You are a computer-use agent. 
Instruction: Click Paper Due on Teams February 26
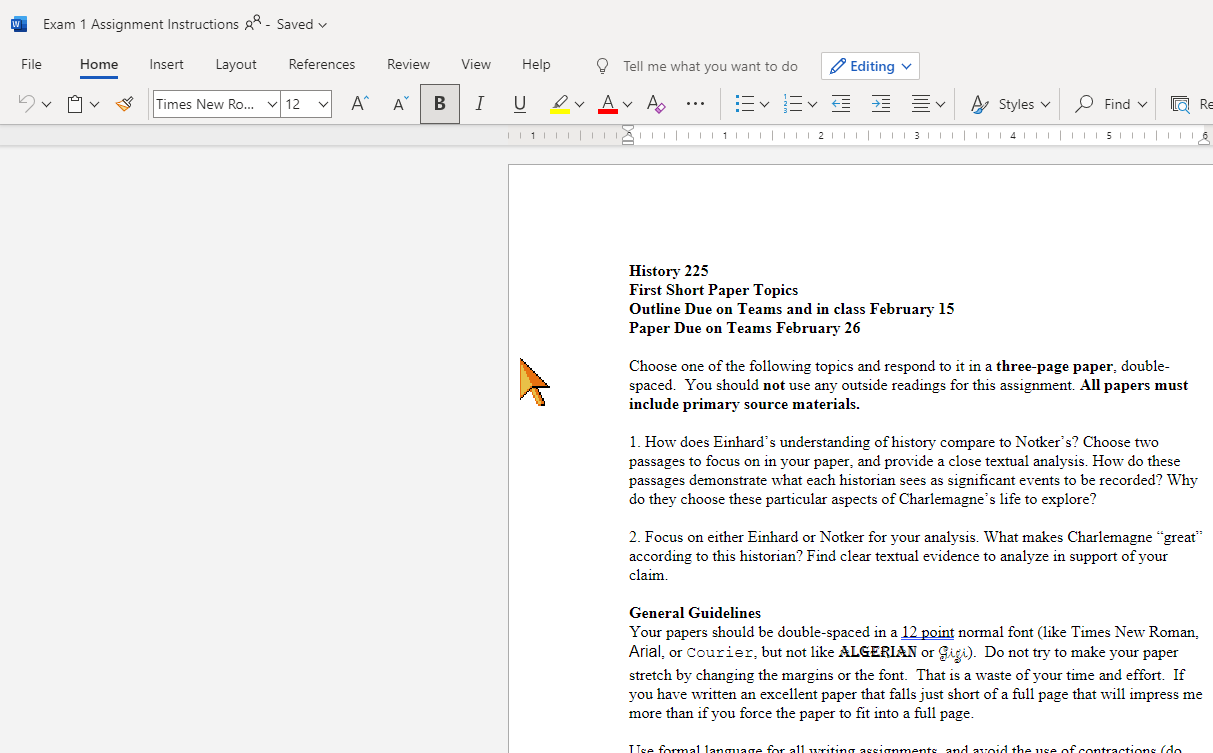745,328
